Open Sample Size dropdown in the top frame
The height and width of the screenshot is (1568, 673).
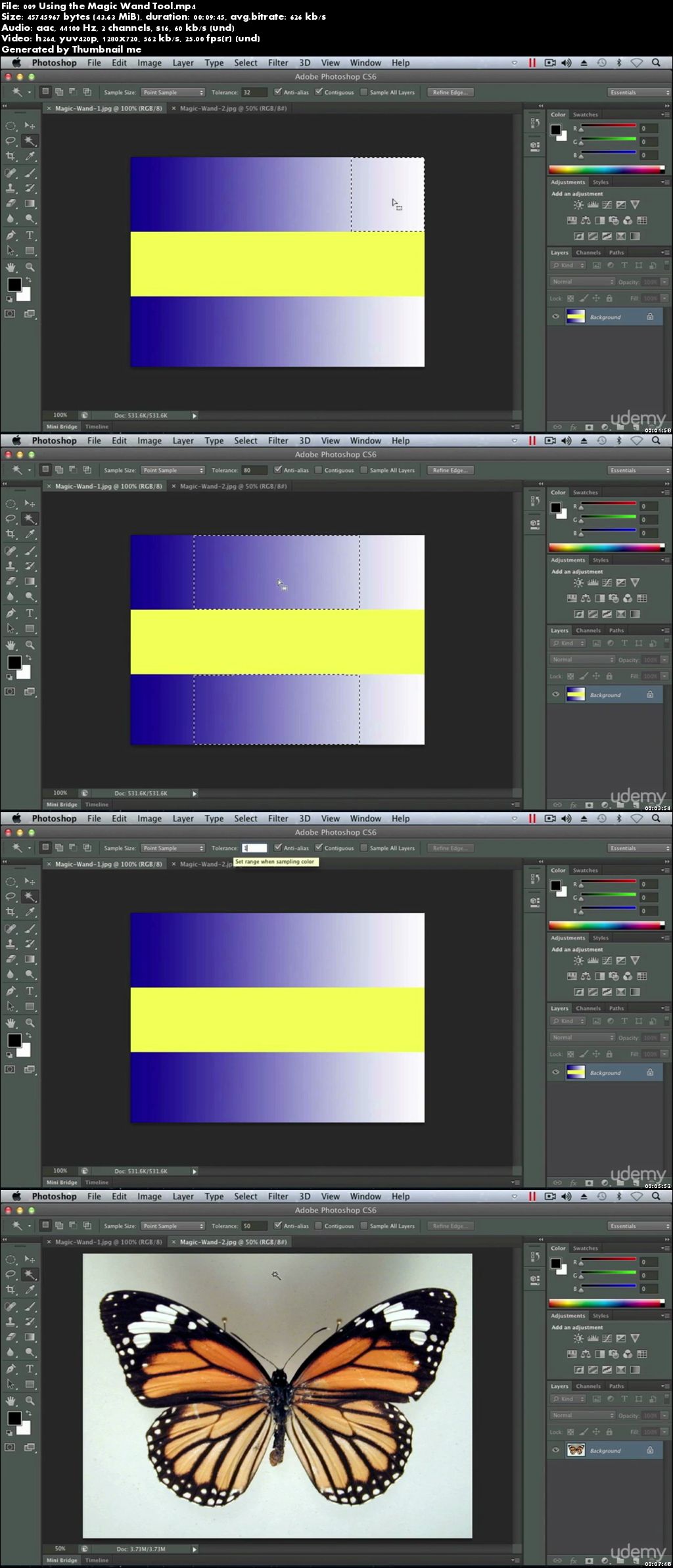173,93
